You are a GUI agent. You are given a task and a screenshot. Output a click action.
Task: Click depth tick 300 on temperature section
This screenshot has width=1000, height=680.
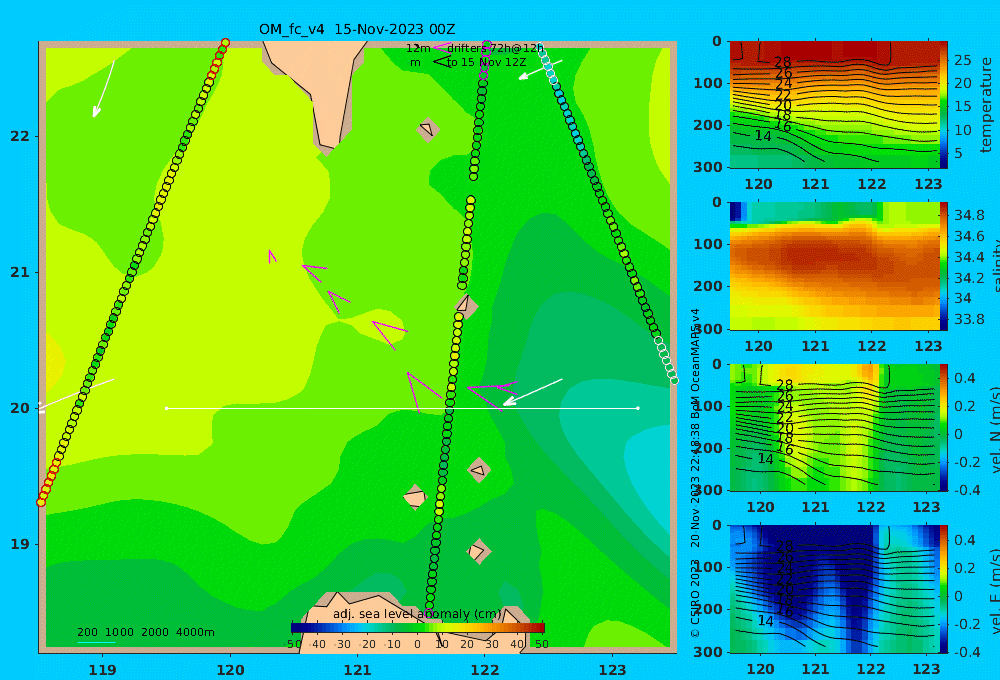pos(708,167)
